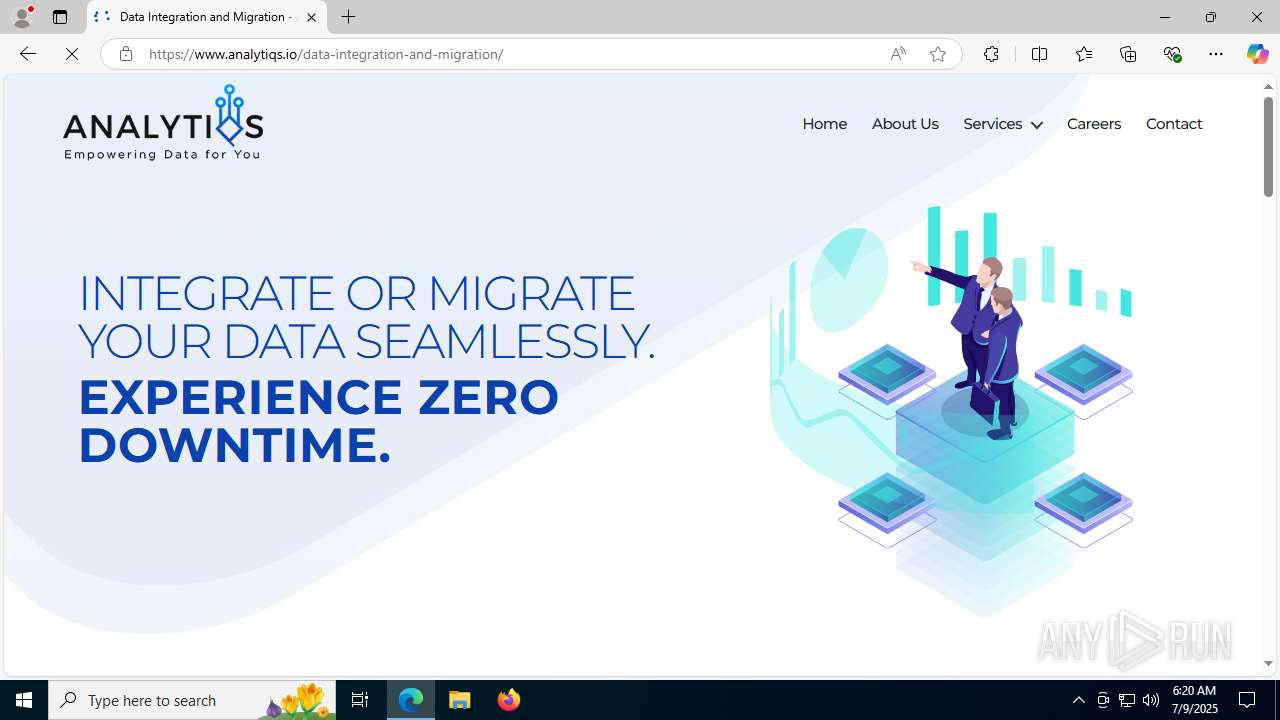Open the Copilot sidebar icon
This screenshot has height=720, width=1280.
(1257, 54)
